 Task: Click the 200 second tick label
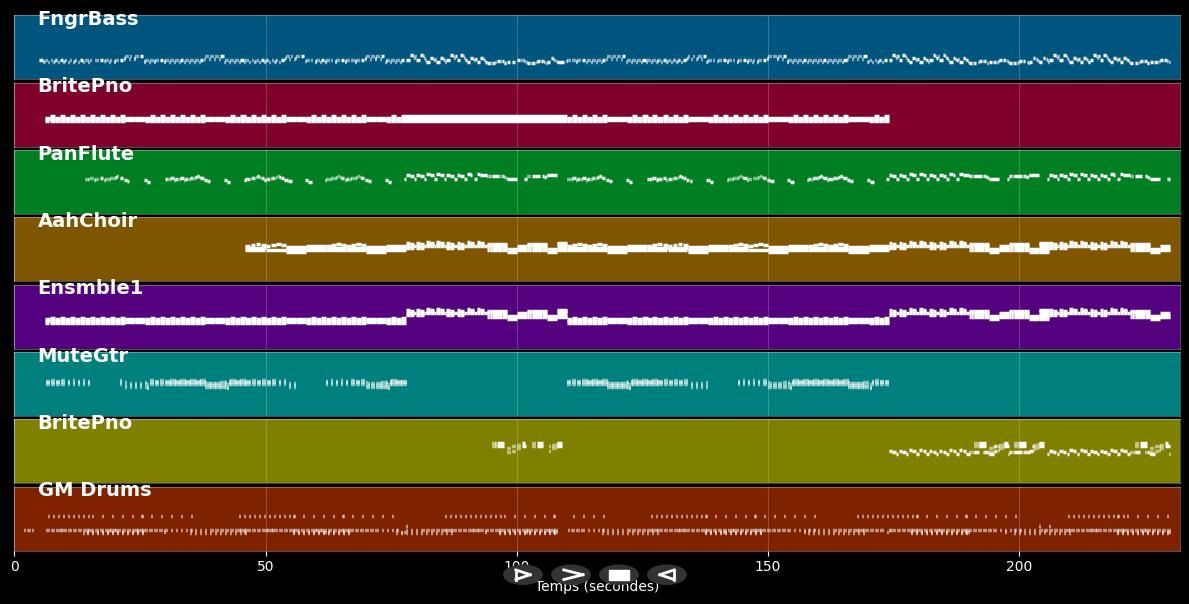point(1019,567)
